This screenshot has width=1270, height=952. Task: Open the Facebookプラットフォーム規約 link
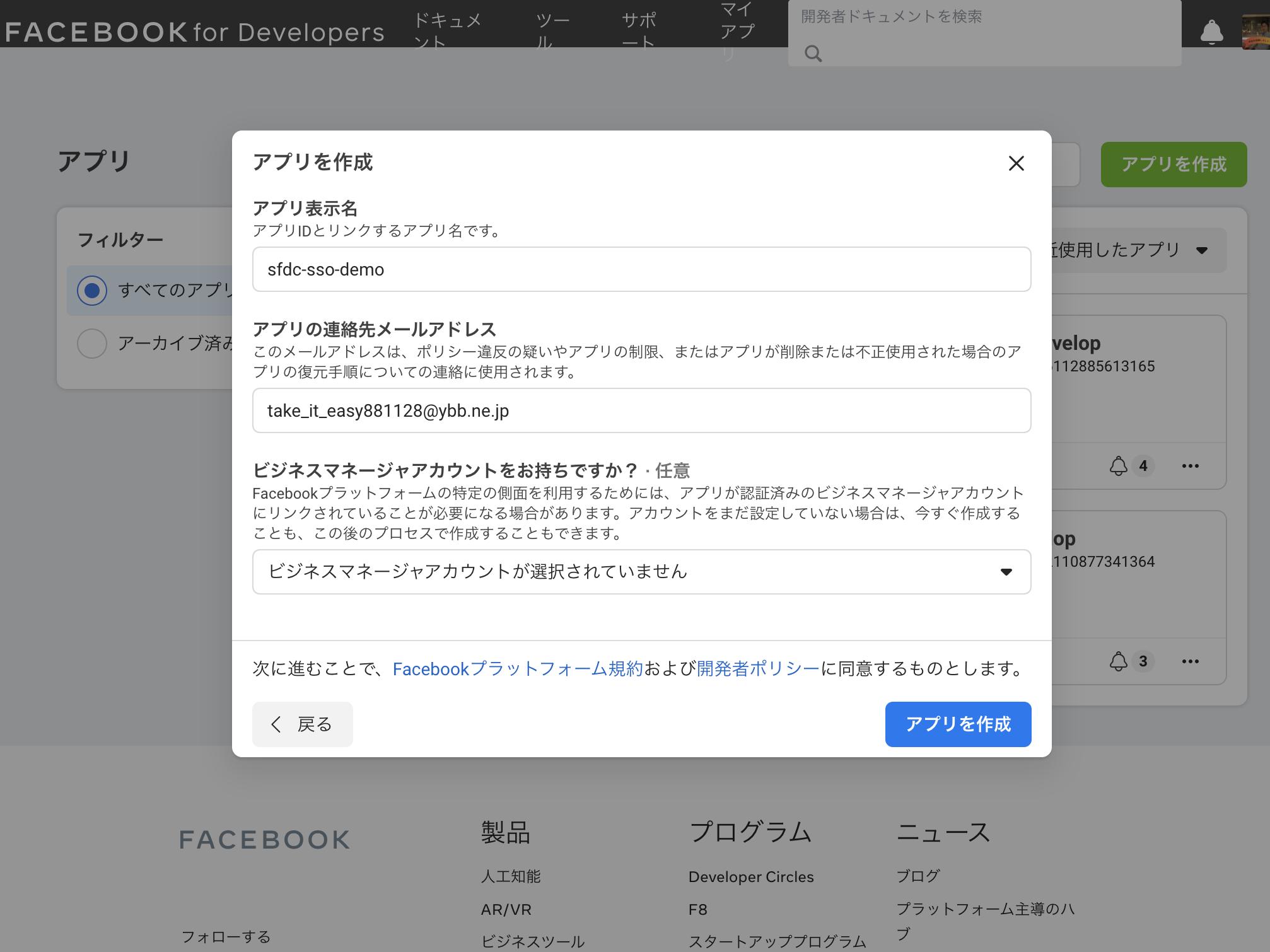[517, 669]
